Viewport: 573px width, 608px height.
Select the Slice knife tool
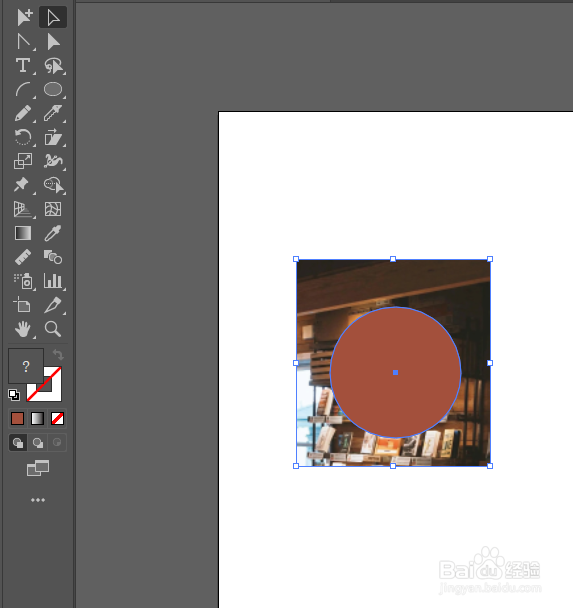pyautogui.click(x=53, y=305)
